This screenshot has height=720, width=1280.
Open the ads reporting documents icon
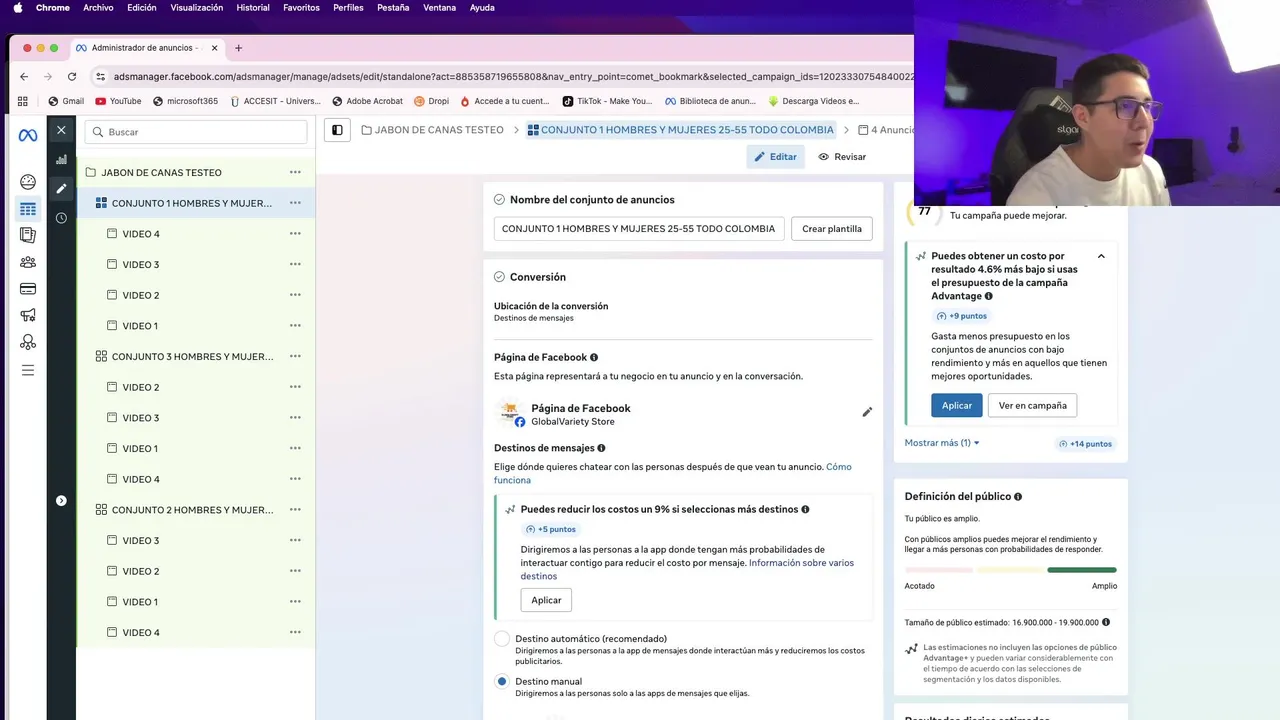28,235
